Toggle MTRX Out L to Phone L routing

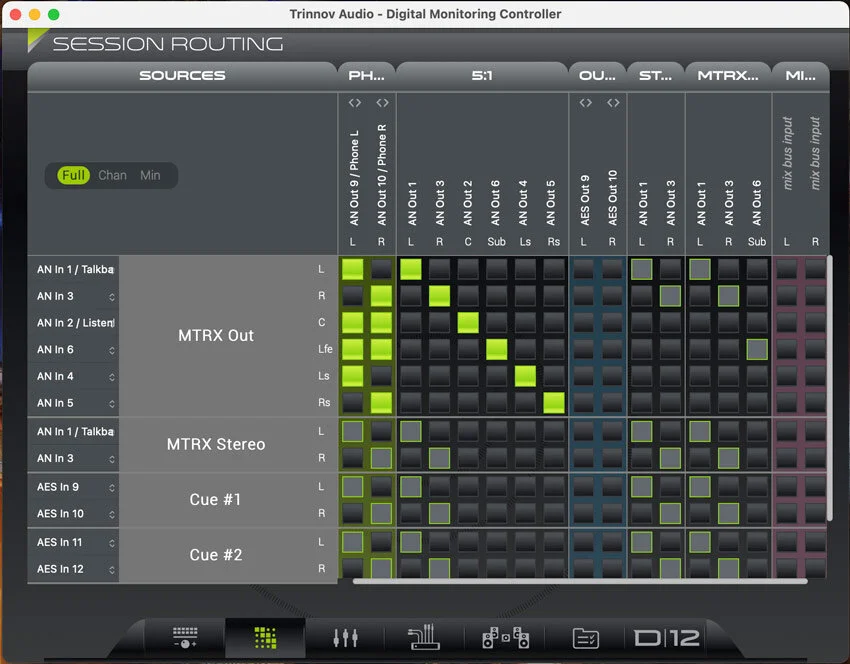click(x=353, y=269)
